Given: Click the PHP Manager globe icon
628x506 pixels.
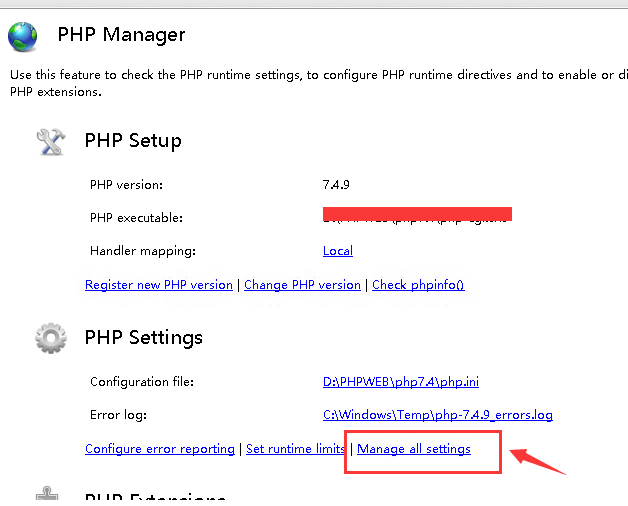Looking at the screenshot, I should pyautogui.click(x=23, y=36).
